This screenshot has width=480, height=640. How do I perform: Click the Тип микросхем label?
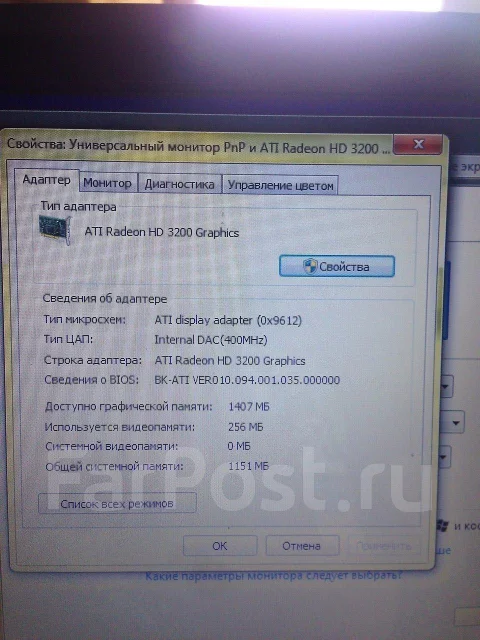click(84, 319)
